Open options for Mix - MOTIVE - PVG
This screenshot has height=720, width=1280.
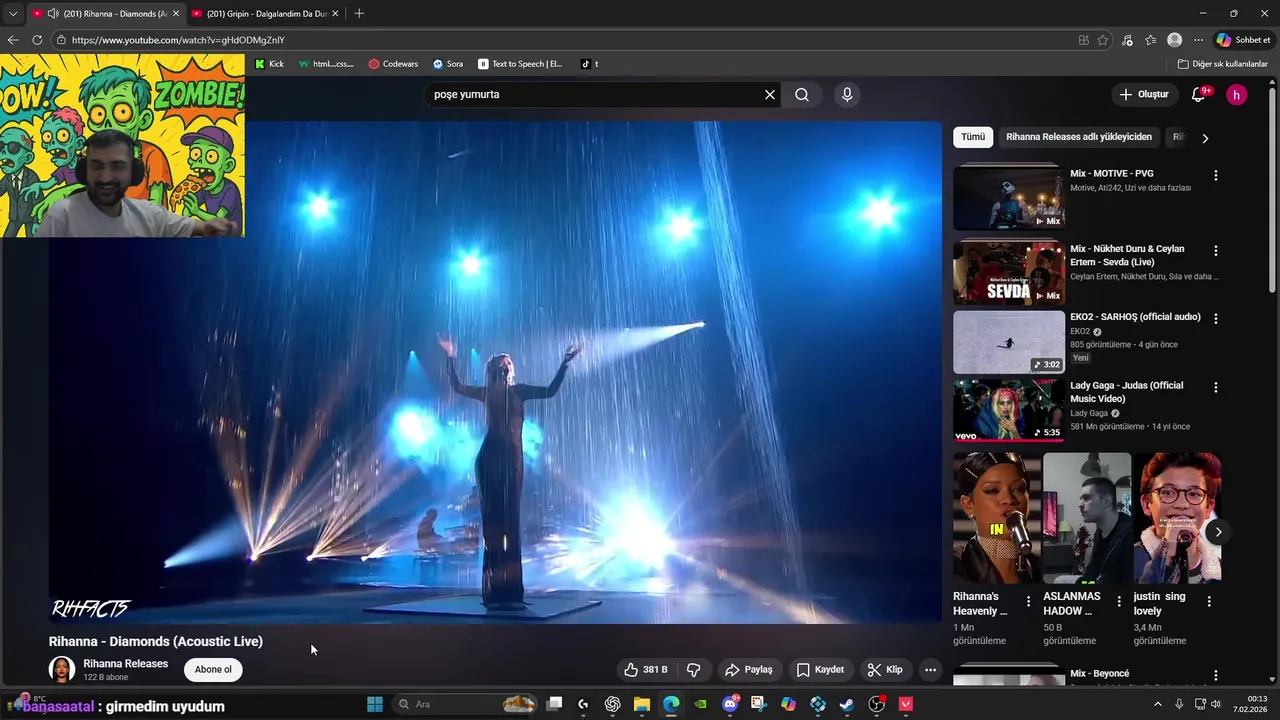pos(1216,175)
